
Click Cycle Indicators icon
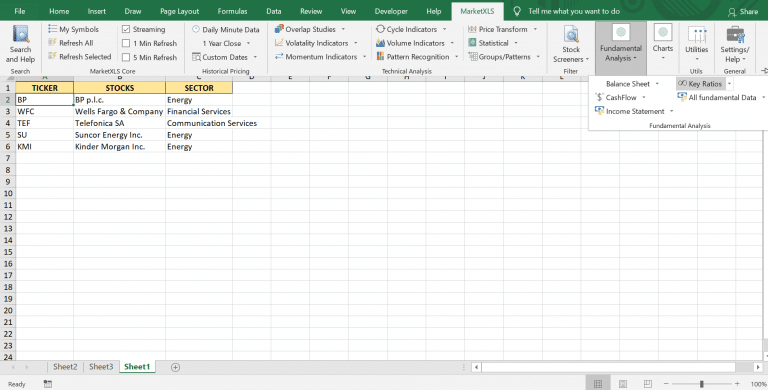coord(381,29)
